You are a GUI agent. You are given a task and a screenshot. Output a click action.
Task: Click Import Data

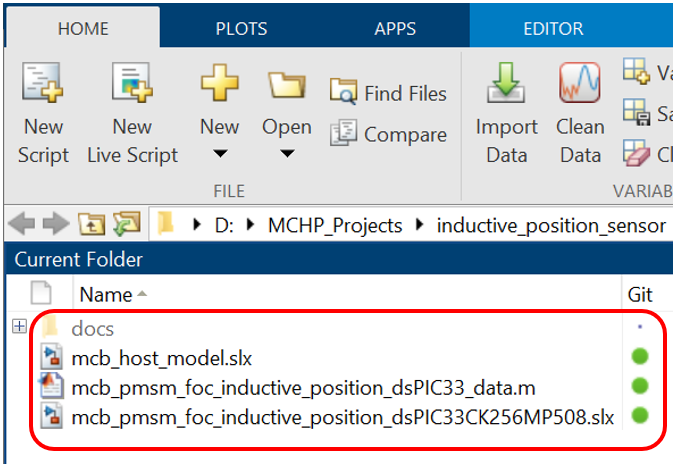tap(506, 113)
